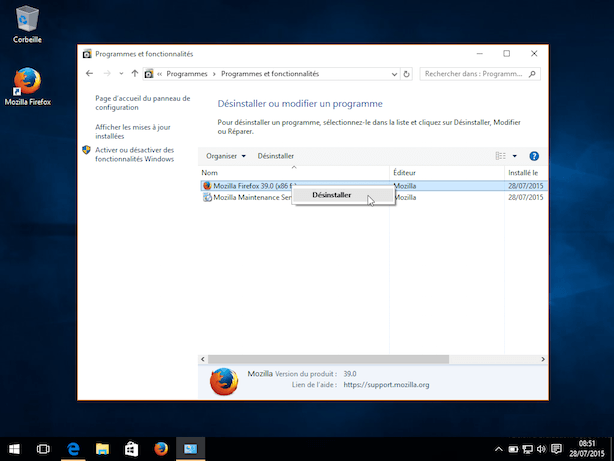Open Afficher les mises à jour installées
The width and height of the screenshot is (614, 461).
click(x=133, y=132)
